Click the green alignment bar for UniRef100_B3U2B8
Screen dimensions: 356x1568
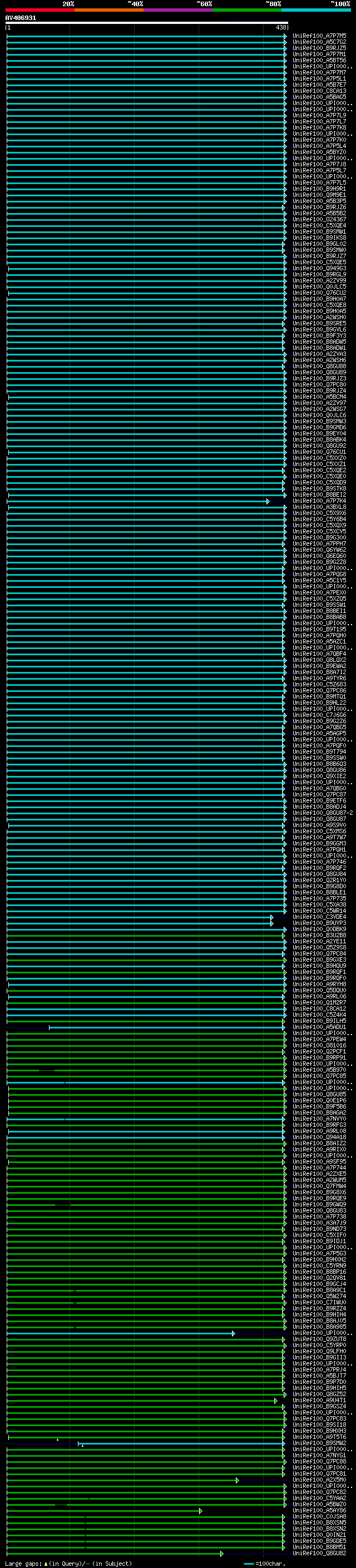[146, 935]
